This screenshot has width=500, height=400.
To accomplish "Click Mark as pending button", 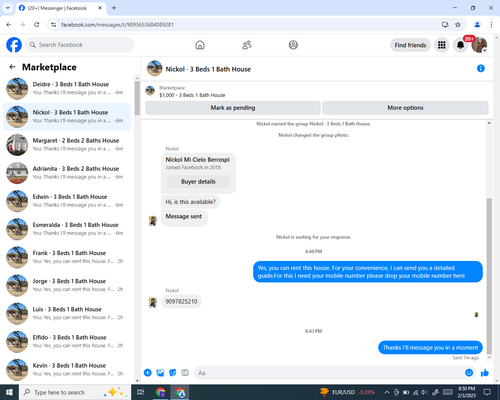I will pos(233,108).
